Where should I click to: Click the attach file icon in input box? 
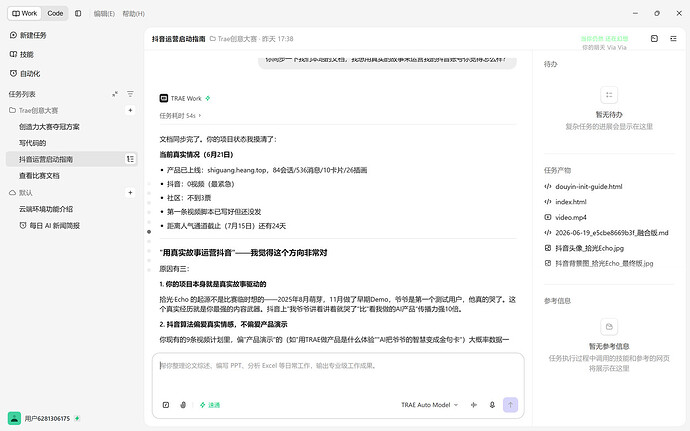183,405
